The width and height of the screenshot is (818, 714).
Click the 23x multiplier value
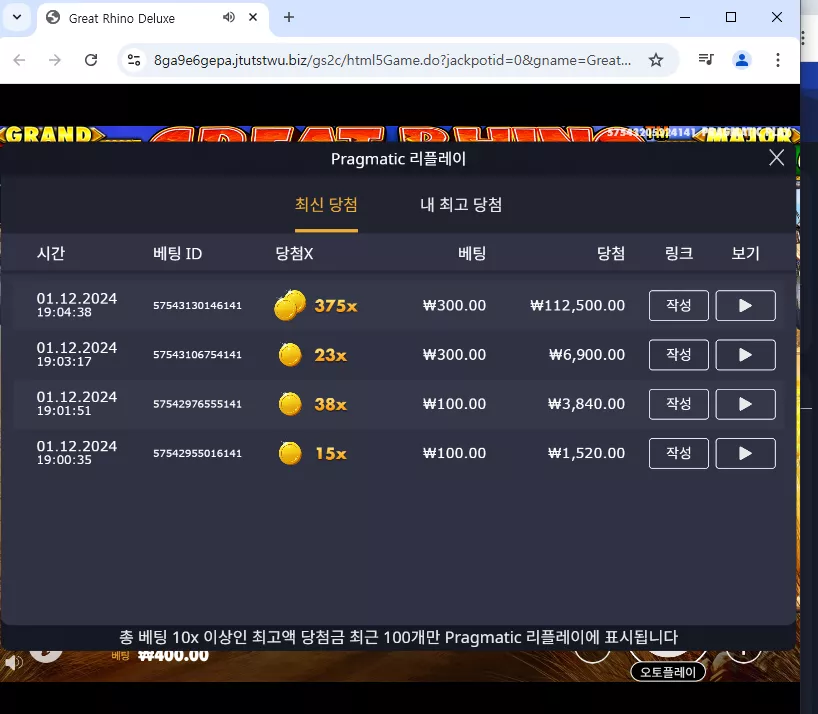point(330,355)
